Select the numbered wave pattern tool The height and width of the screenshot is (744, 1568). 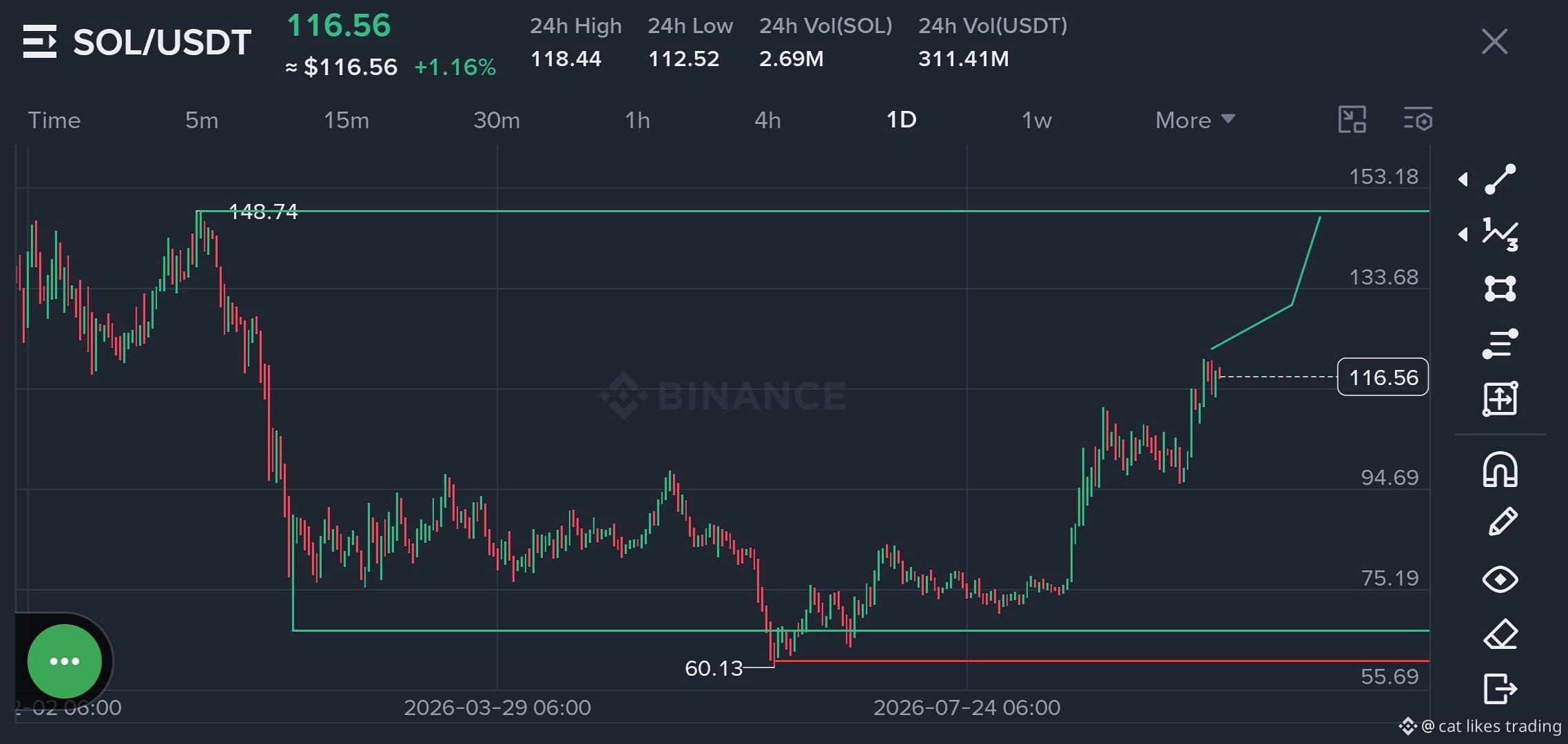click(x=1500, y=234)
